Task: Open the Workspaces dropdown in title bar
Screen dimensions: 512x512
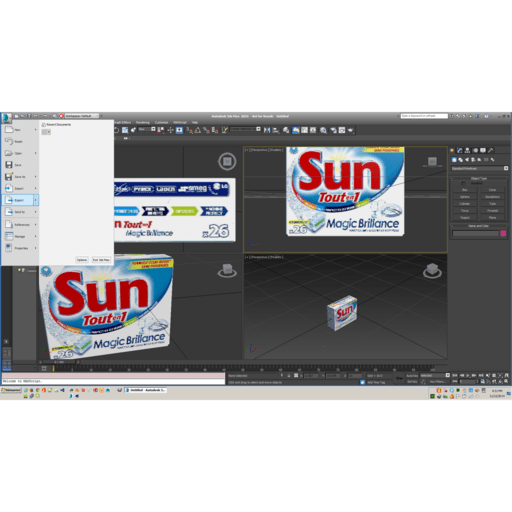Action: pos(82,116)
